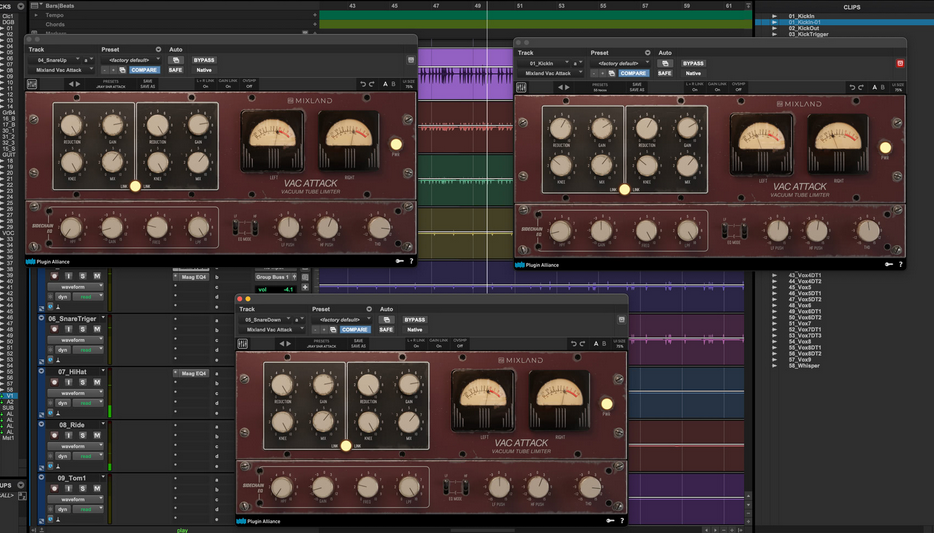Open automation enable icon under Auto in 04_SnareUp window
This screenshot has height=533, width=934.
pyautogui.click(x=176, y=60)
